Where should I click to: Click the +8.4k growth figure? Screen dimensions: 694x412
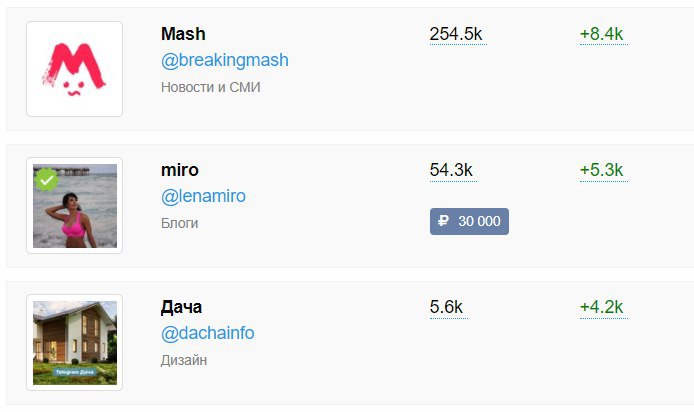pyautogui.click(x=602, y=34)
